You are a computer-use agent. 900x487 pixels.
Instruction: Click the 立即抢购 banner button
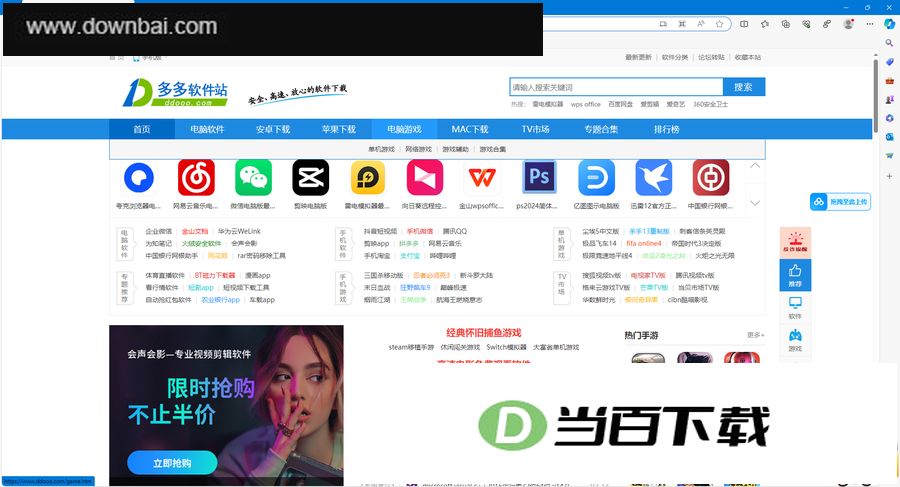[172, 463]
